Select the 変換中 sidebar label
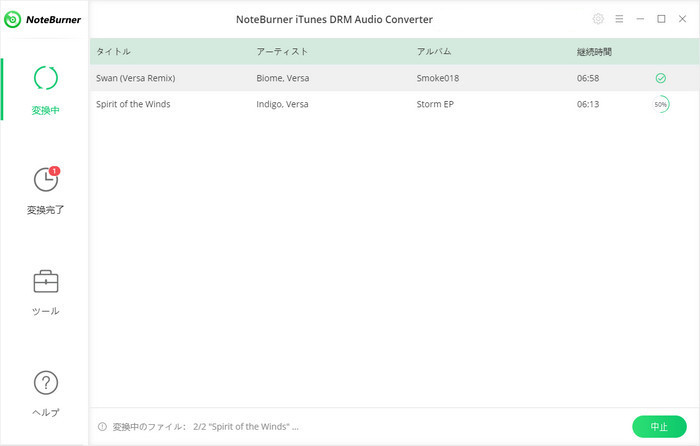Screen dimensions: 700x446 pyautogui.click(x=46, y=110)
